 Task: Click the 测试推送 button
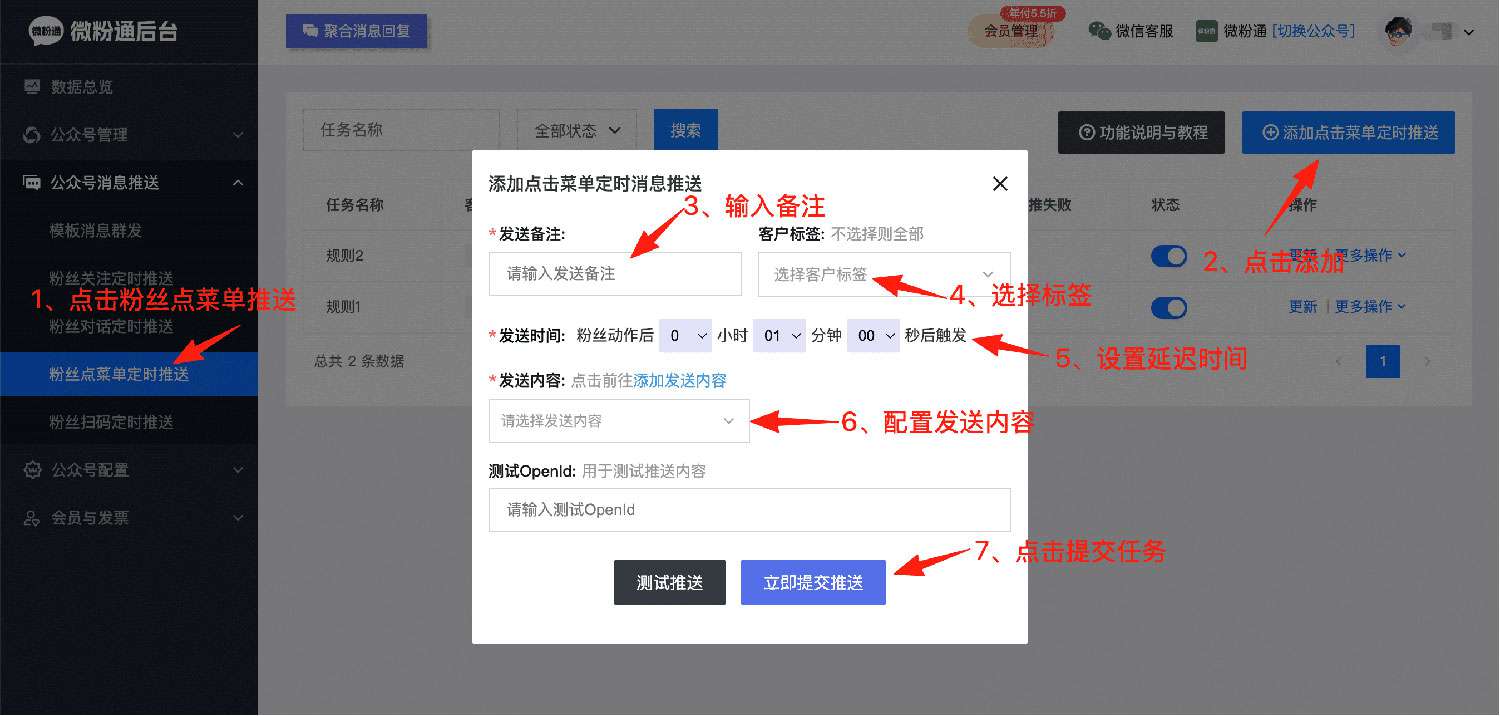coord(669,583)
